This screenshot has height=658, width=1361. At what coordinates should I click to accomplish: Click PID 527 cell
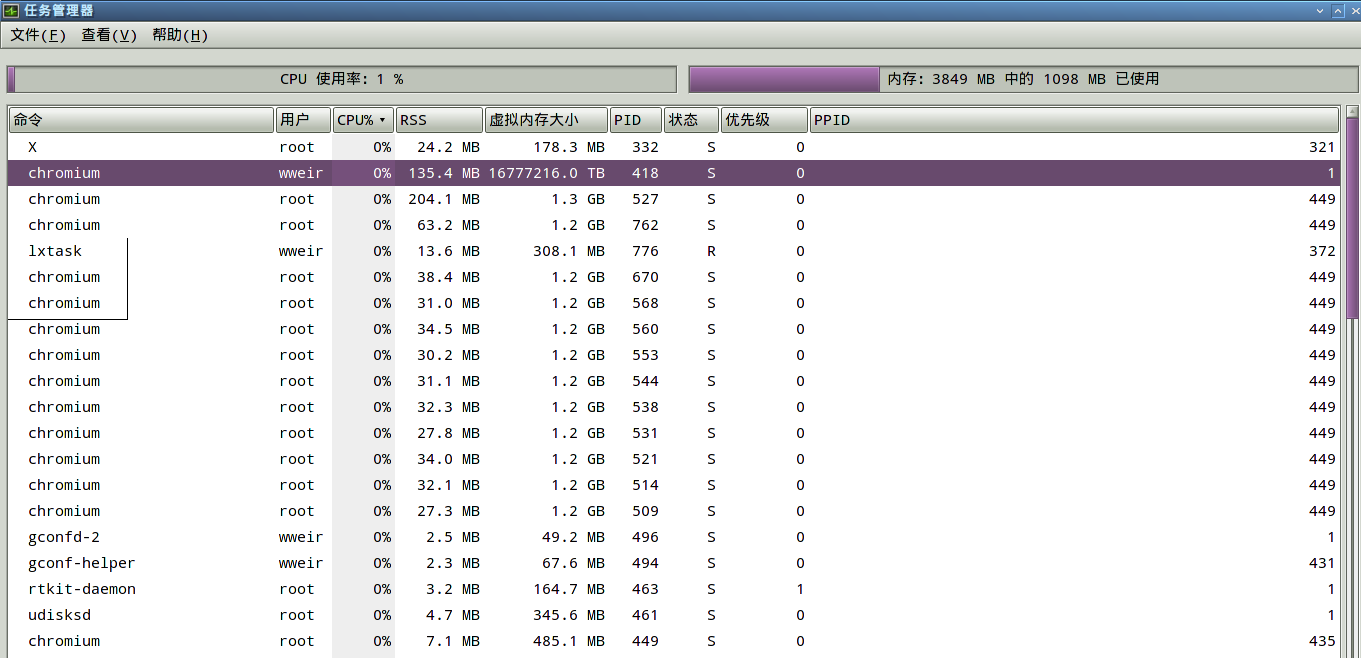pyautogui.click(x=645, y=199)
